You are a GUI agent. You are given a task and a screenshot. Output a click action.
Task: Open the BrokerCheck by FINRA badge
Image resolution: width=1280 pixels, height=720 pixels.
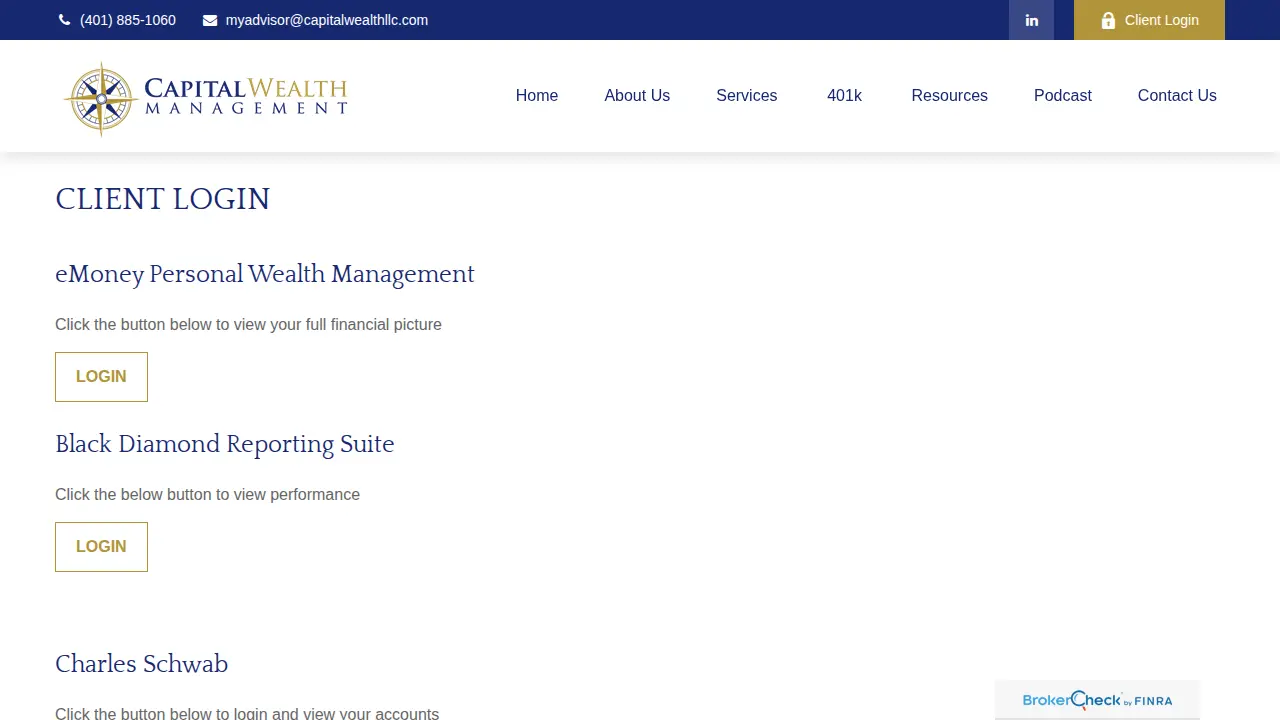pyautogui.click(x=1097, y=700)
